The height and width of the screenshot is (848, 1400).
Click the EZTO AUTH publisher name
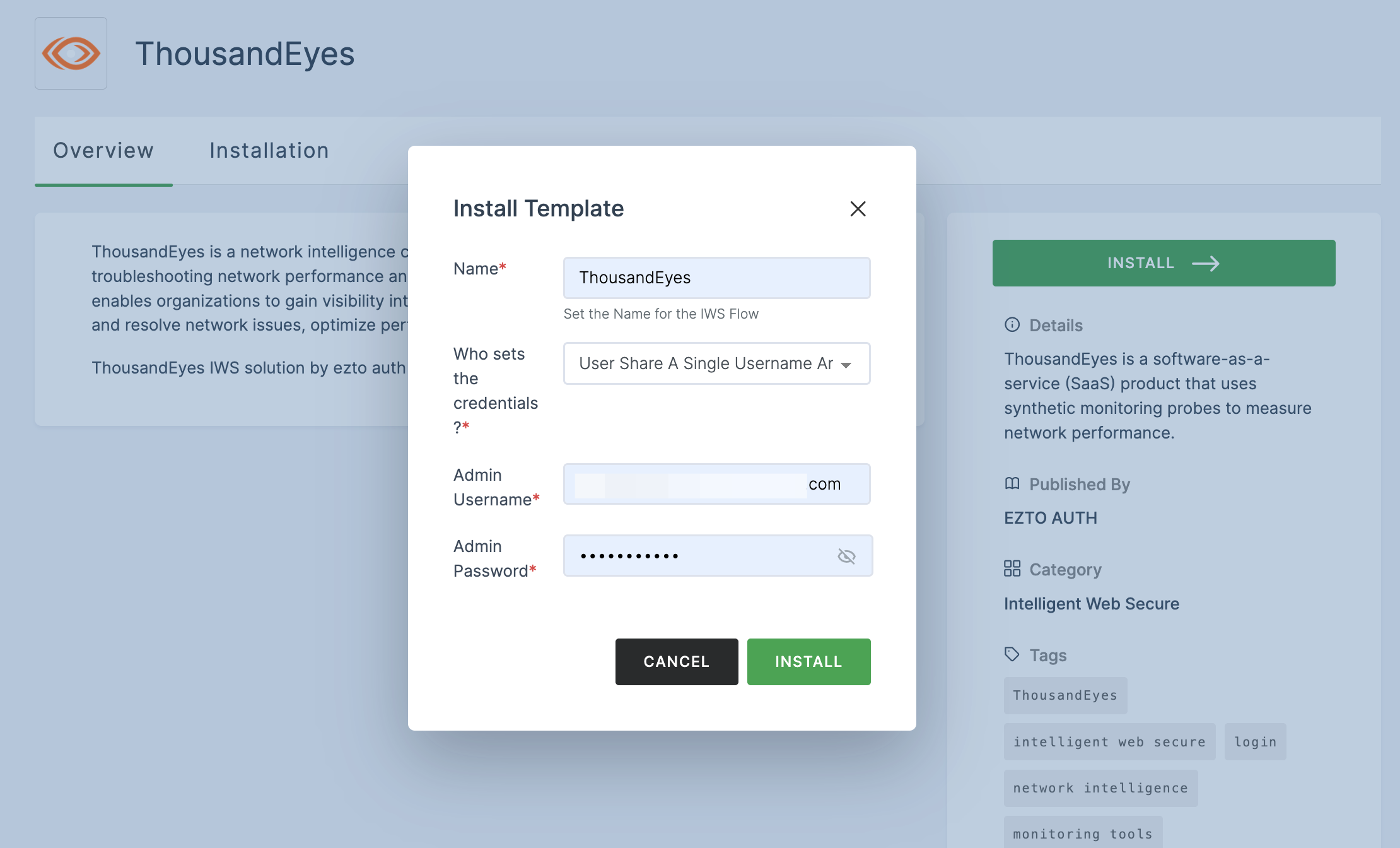point(1051,518)
